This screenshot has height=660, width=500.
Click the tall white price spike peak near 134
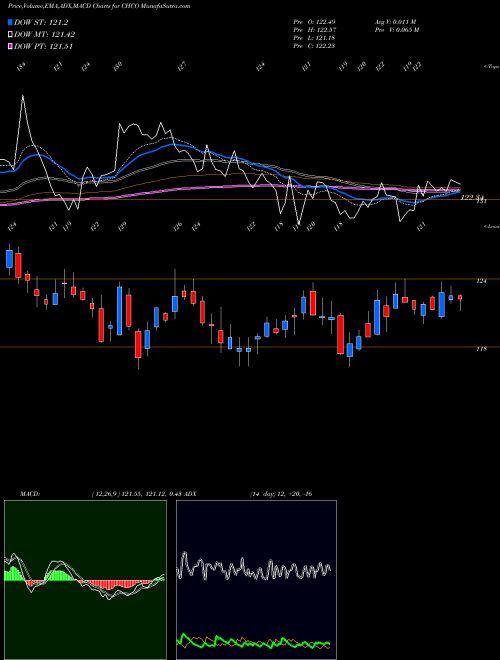[22, 96]
